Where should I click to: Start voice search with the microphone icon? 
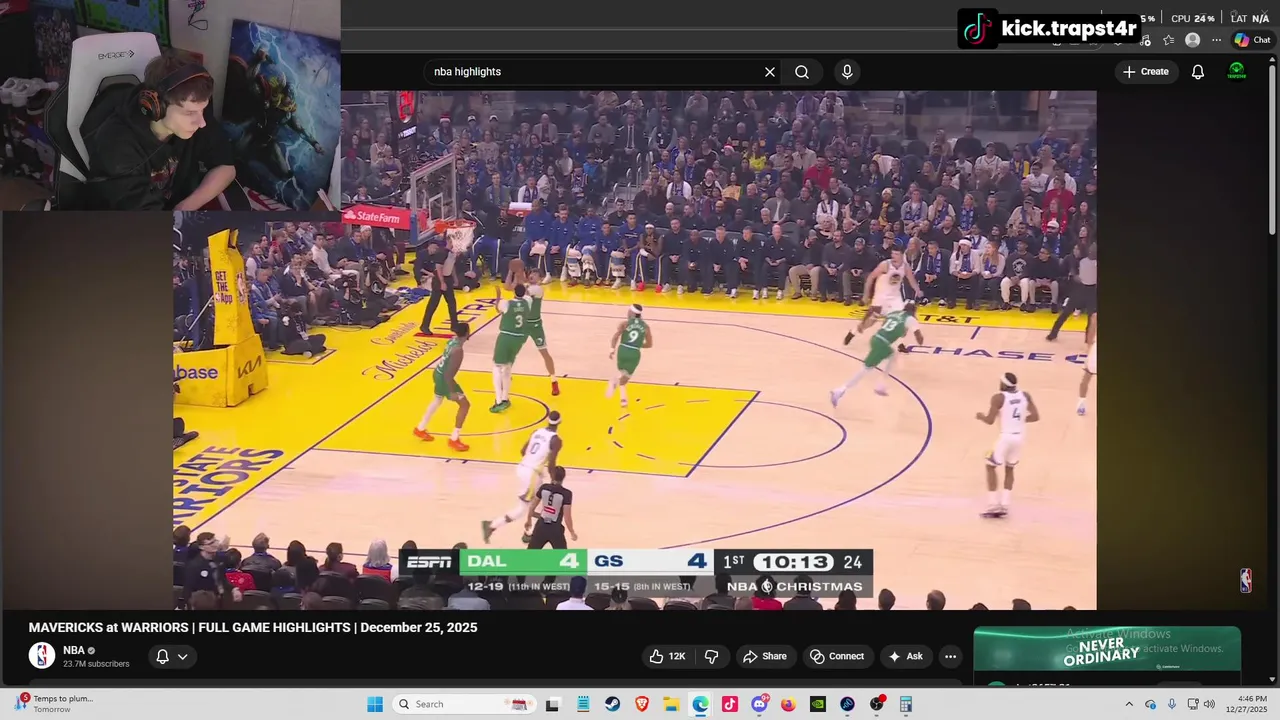point(847,72)
